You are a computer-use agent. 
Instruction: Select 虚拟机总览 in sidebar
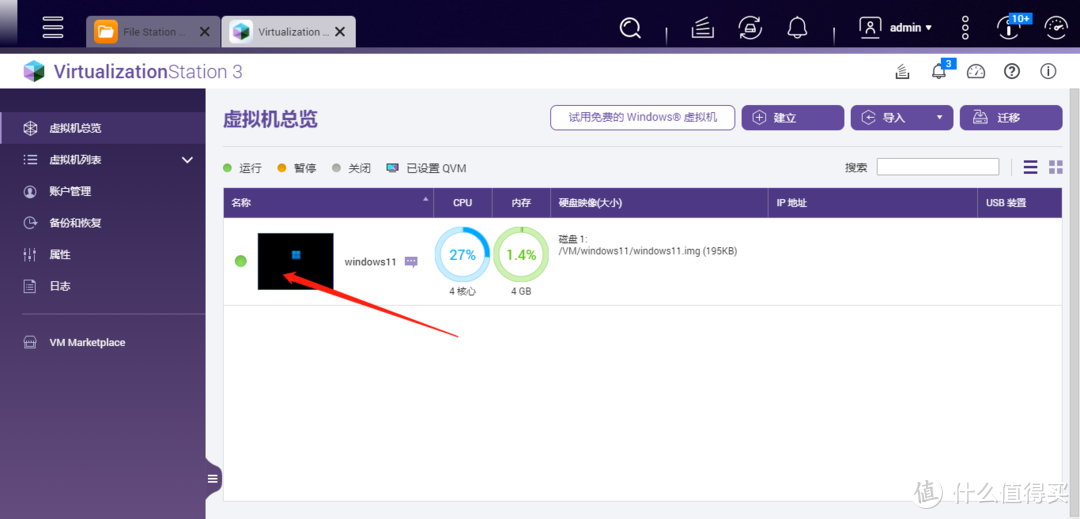coord(103,128)
